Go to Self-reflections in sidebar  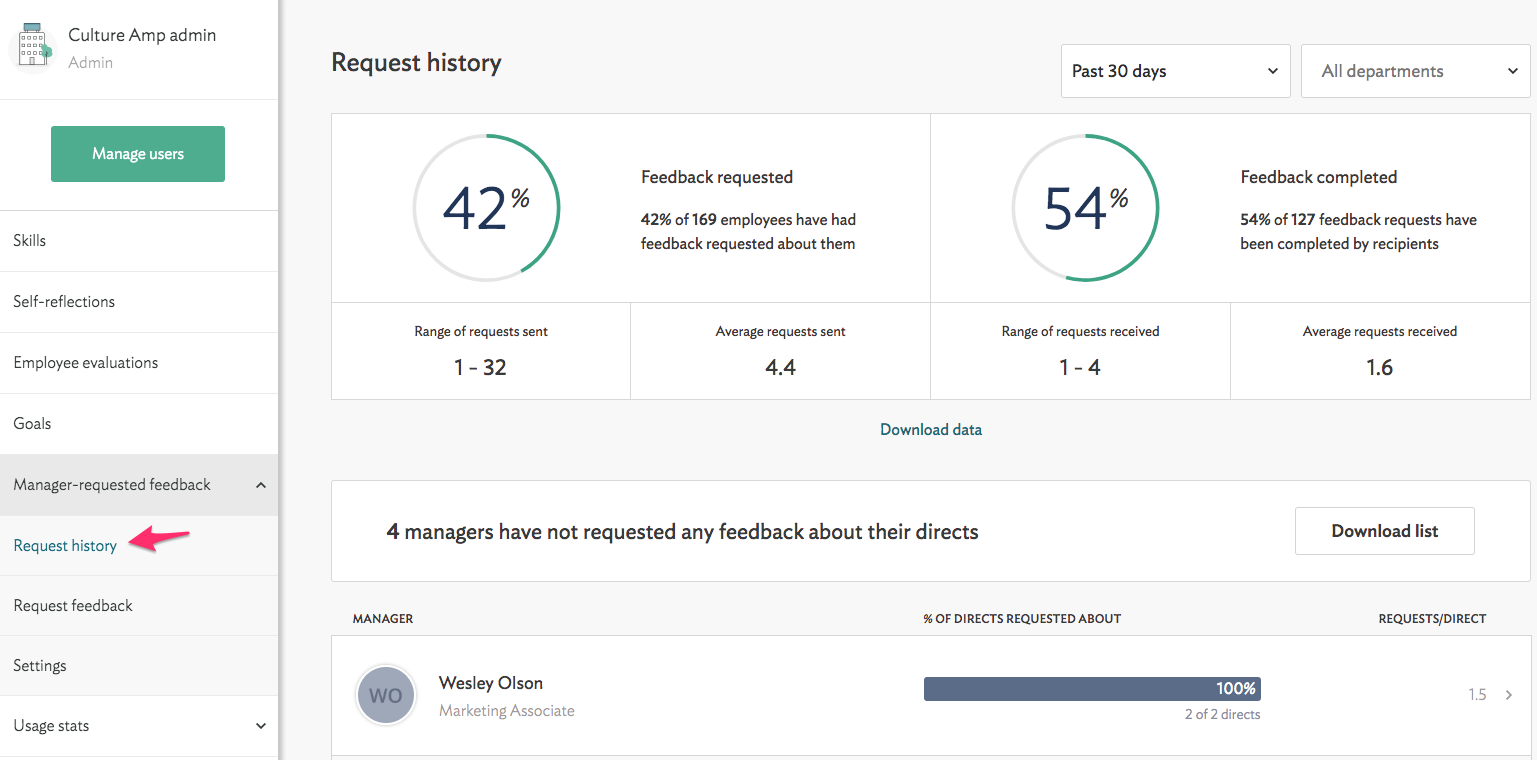[64, 302]
